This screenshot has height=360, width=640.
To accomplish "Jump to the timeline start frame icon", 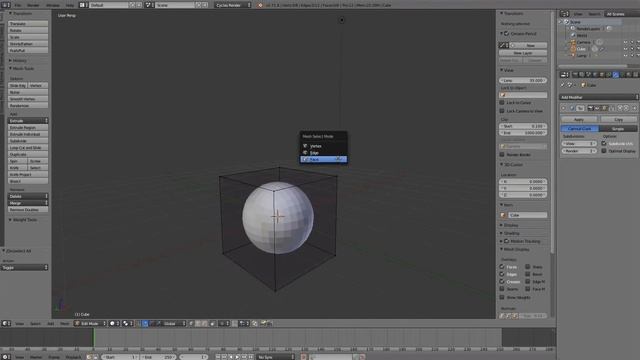I will pyautogui.click(x=218, y=357).
